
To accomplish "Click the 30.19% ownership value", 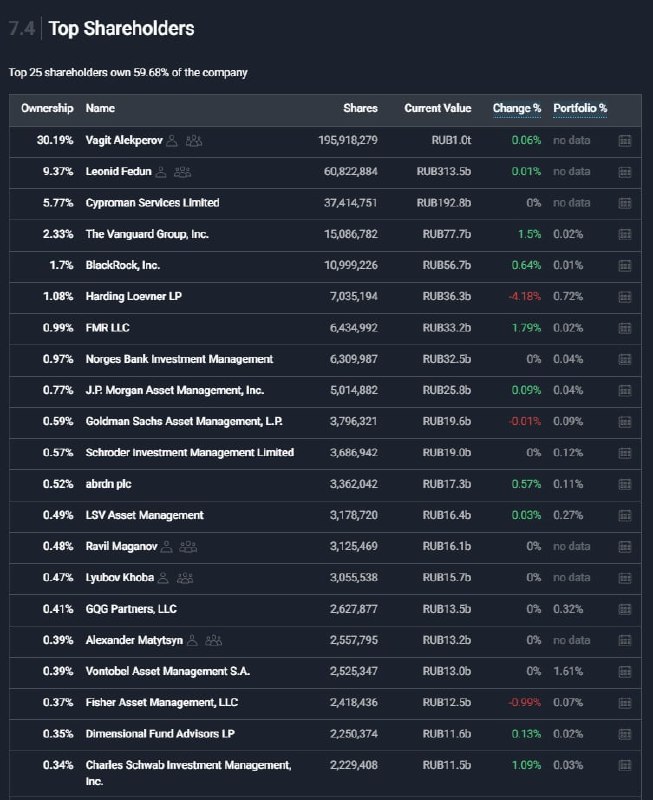I will tap(55, 140).
